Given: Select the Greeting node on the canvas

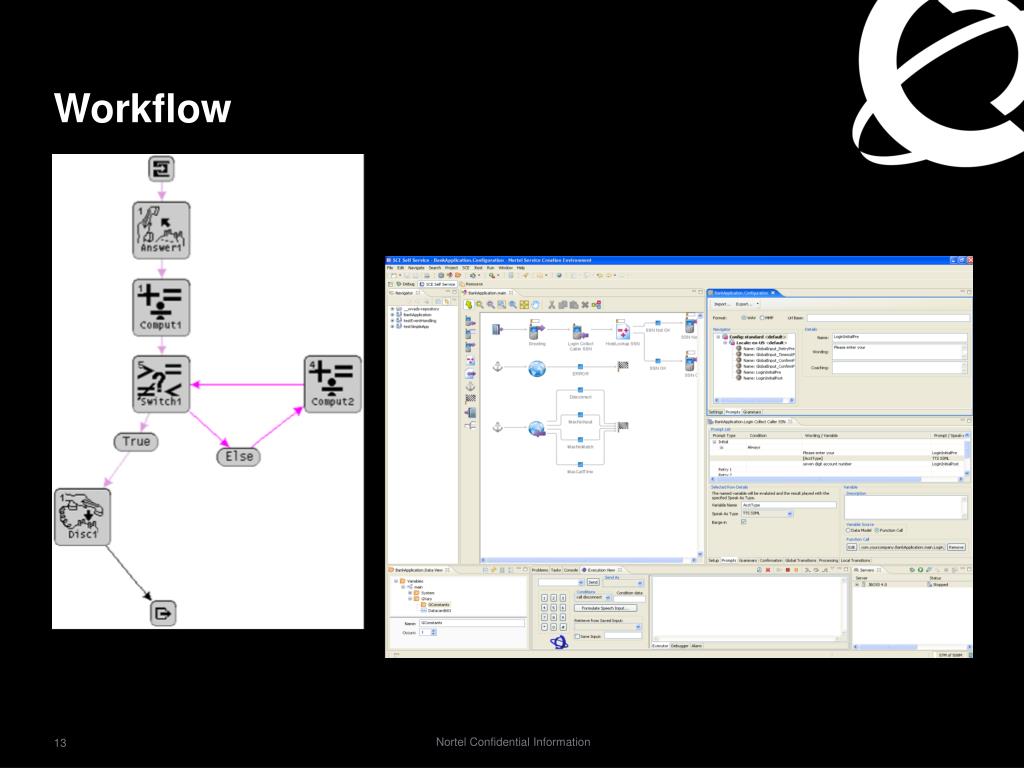Looking at the screenshot, I should (537, 332).
